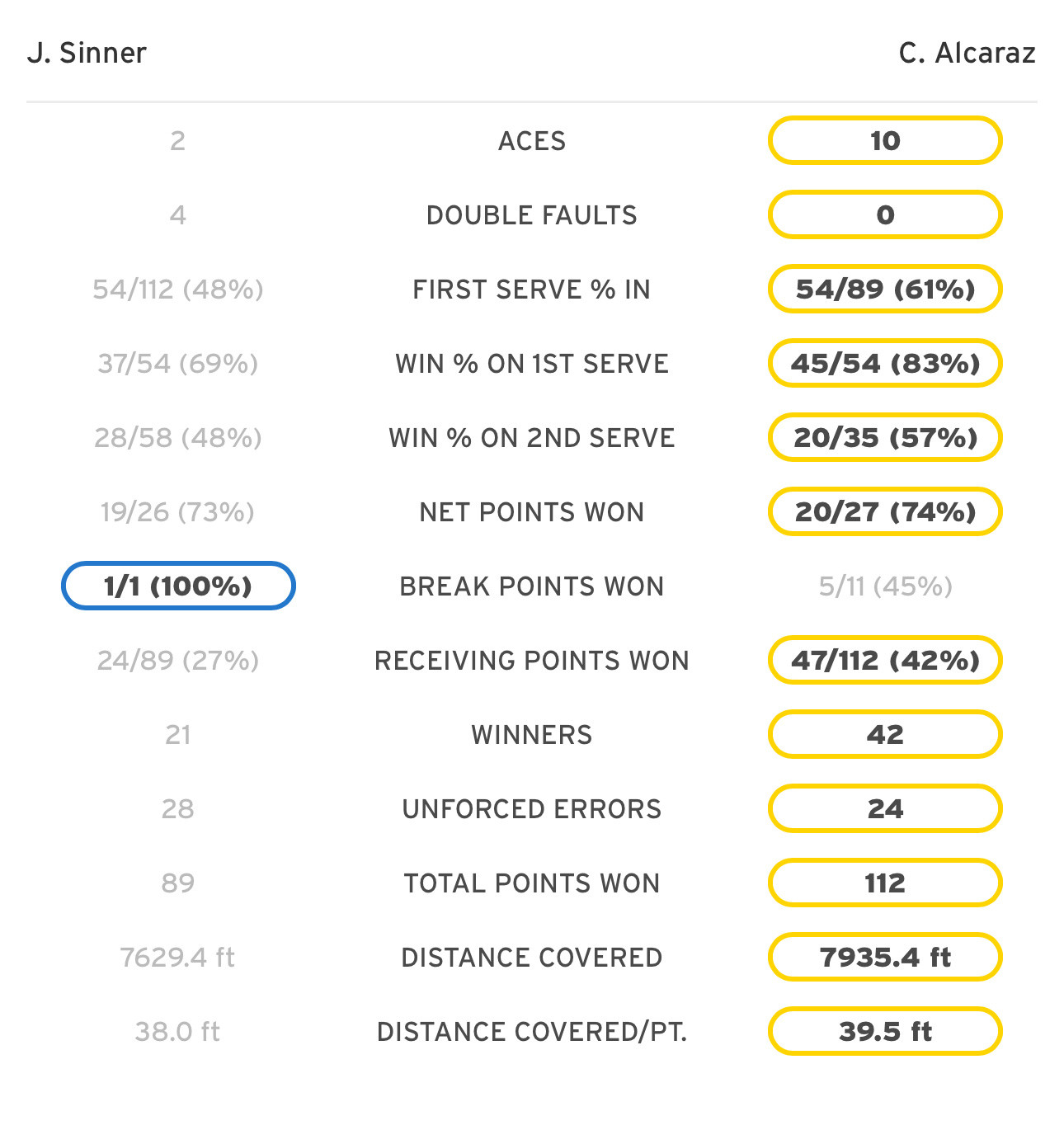Screen dimensions: 1064x1130
Task: Select the 39.5 ft distance per point pill
Action: point(885,1031)
